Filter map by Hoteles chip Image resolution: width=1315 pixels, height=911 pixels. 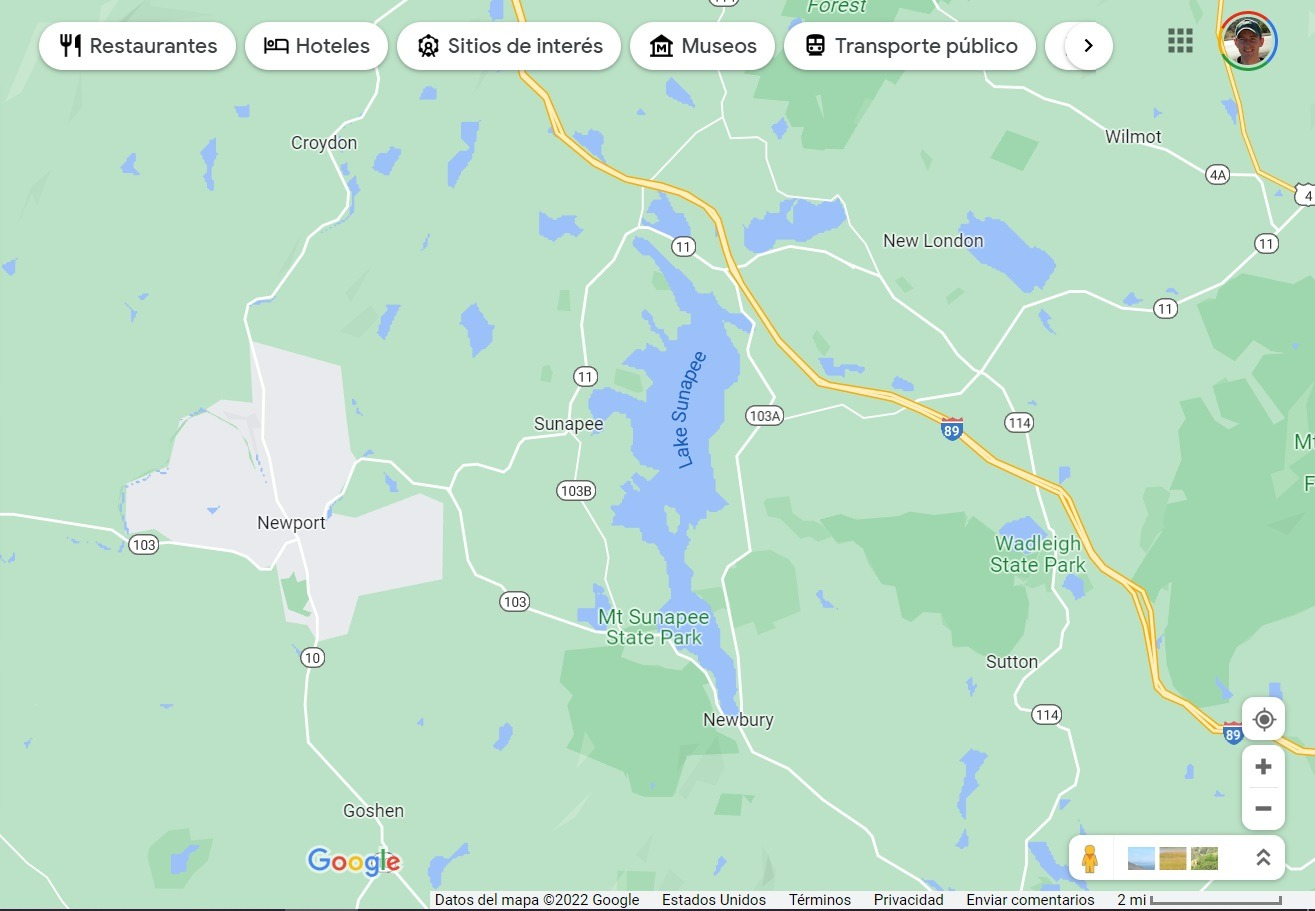click(x=316, y=46)
